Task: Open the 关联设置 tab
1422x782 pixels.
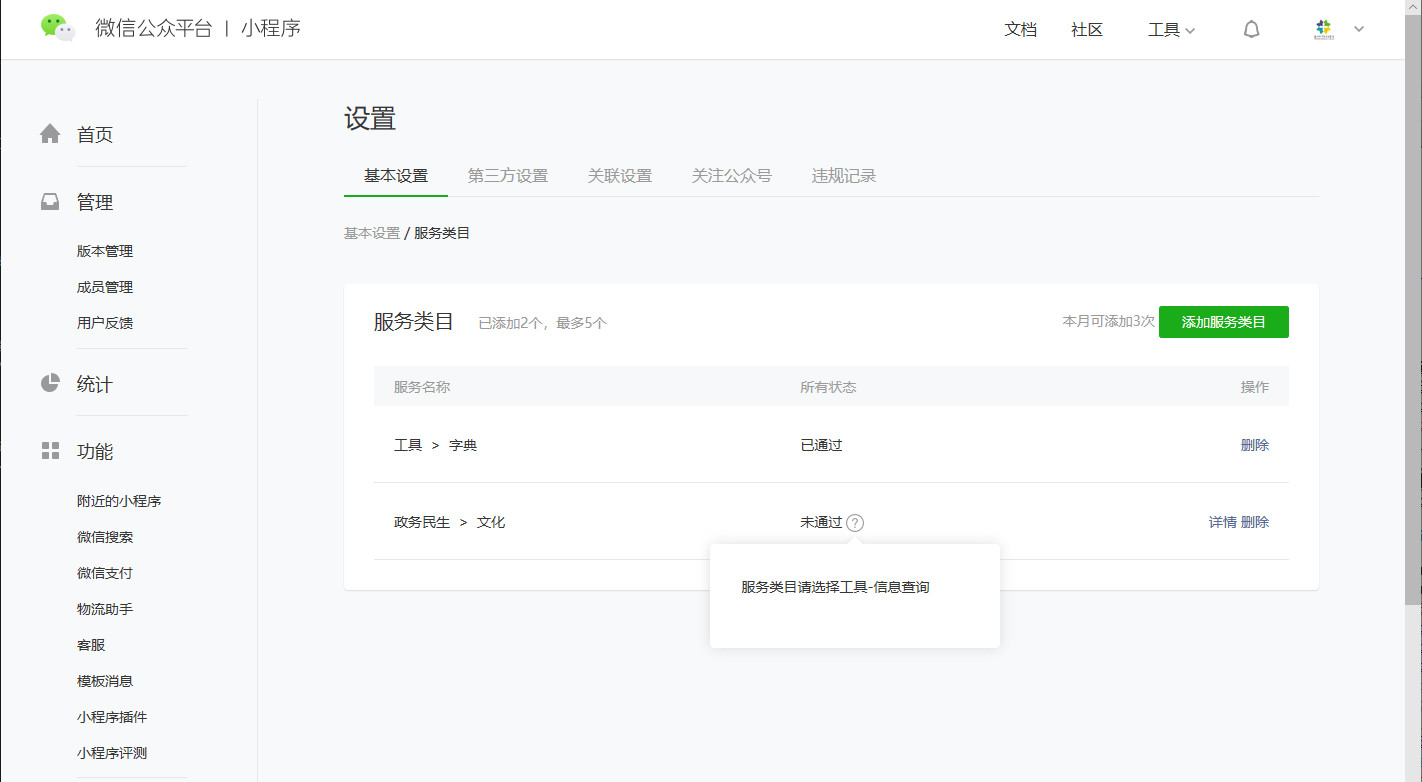Action: 620,176
